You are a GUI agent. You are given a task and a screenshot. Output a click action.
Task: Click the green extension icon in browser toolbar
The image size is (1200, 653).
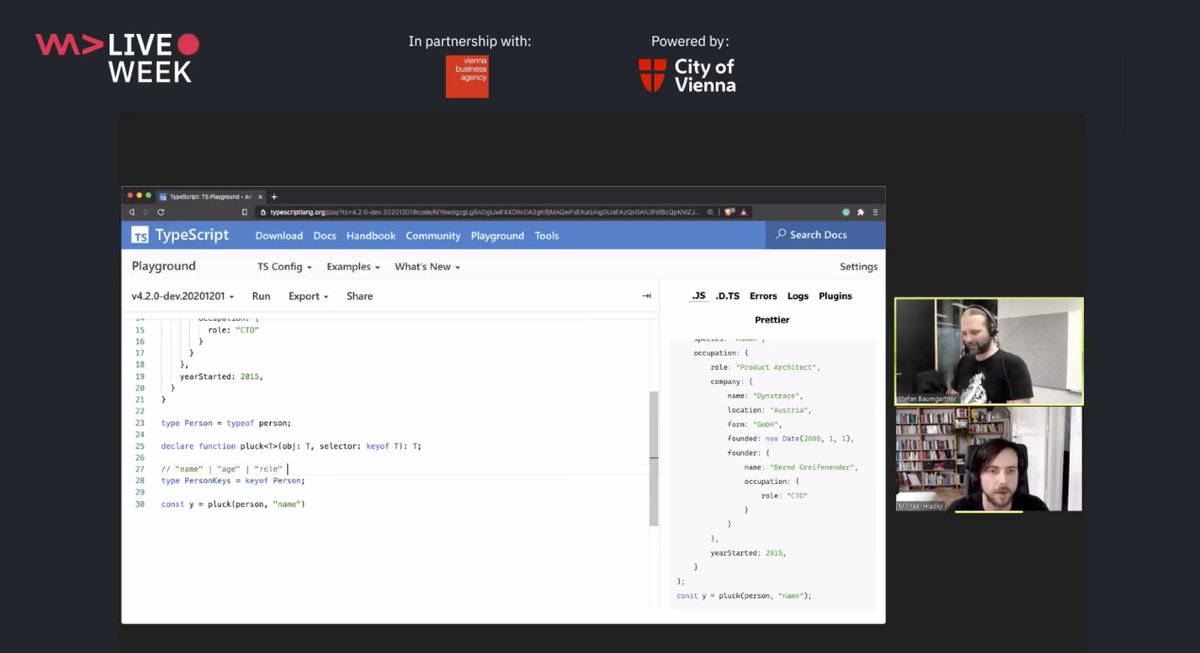point(846,212)
